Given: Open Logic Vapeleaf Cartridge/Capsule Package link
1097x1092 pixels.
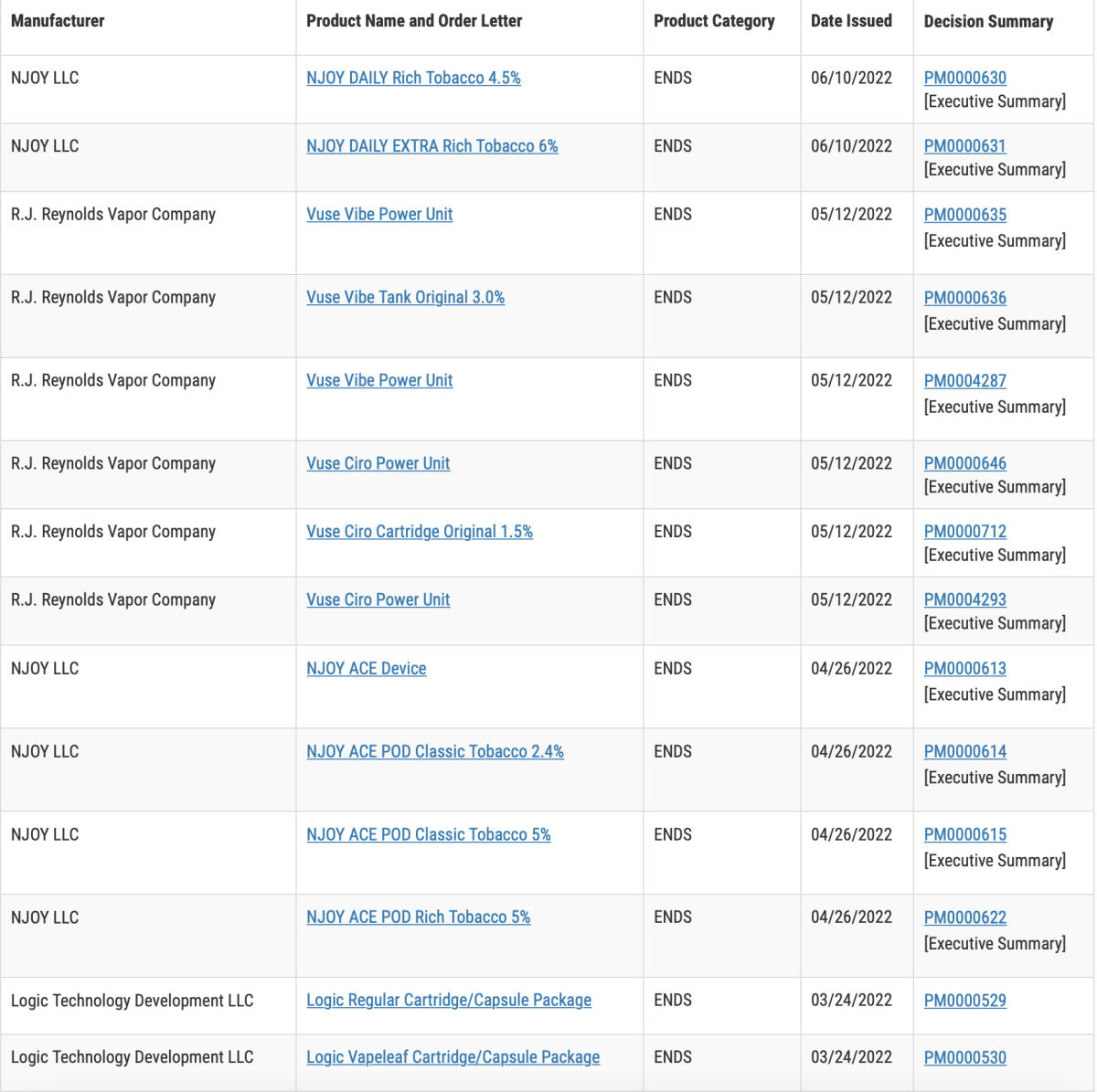Looking at the screenshot, I should point(453,1057).
